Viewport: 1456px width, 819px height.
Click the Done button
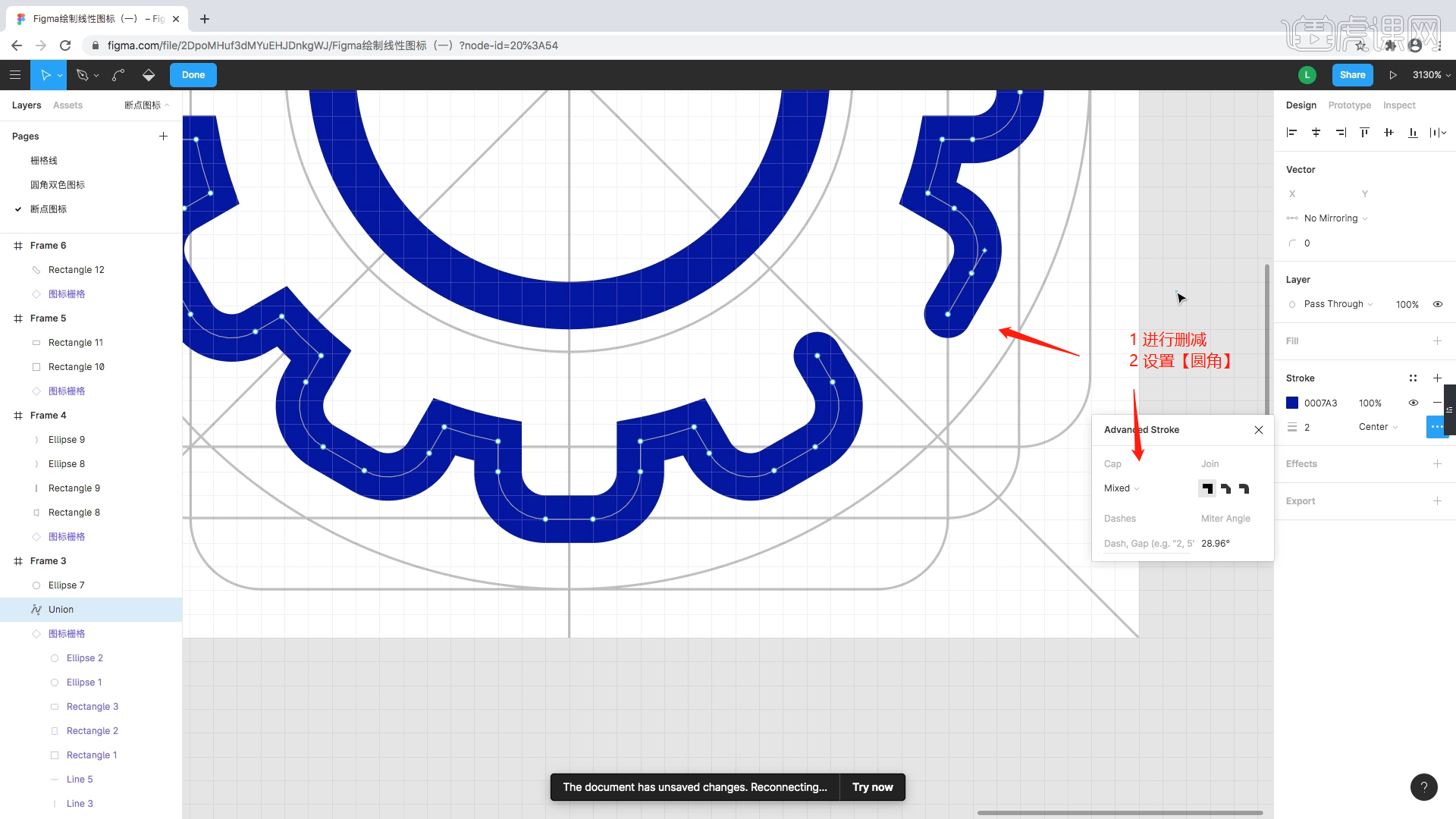193,75
